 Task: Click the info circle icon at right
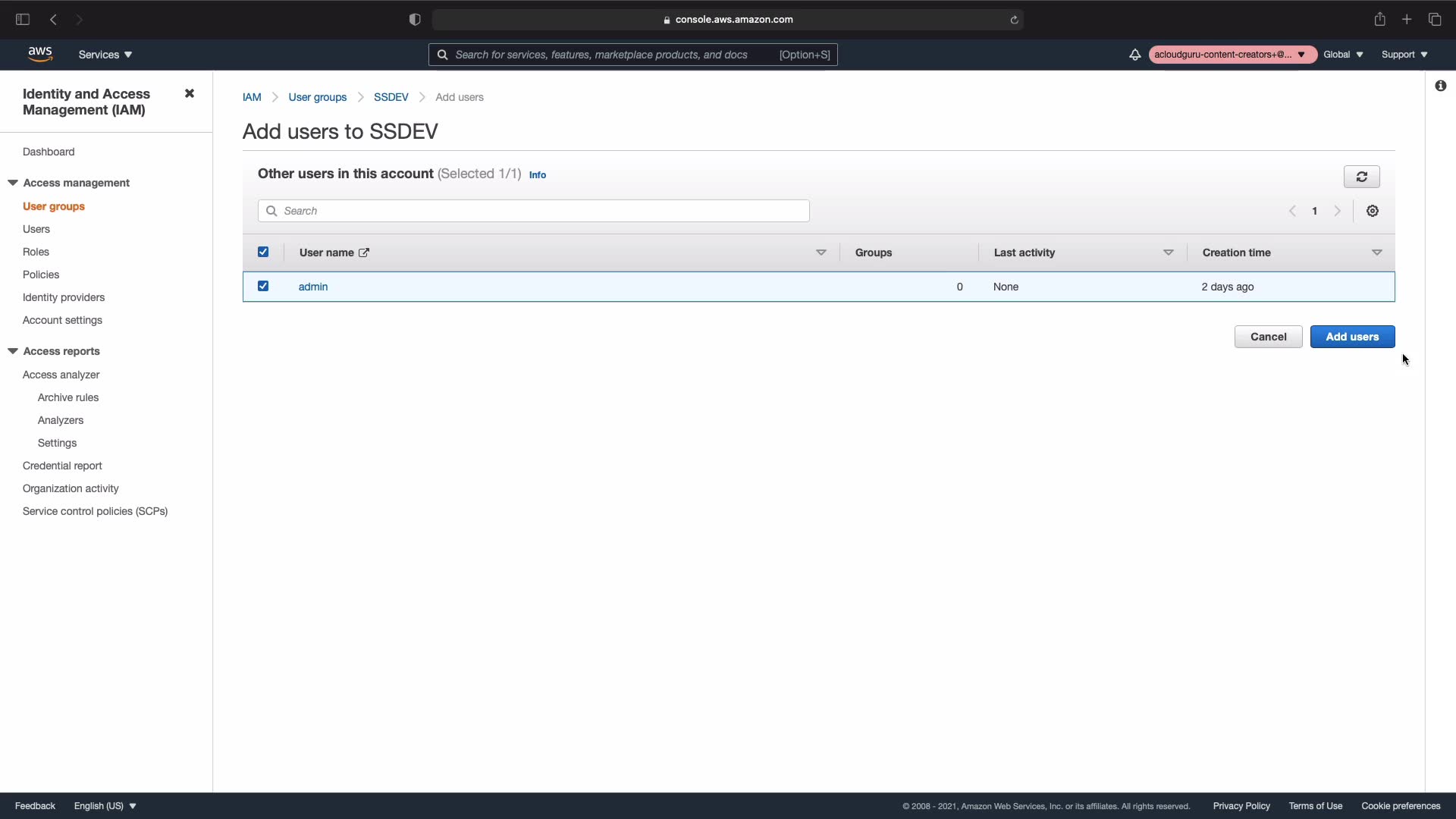coord(1440,86)
